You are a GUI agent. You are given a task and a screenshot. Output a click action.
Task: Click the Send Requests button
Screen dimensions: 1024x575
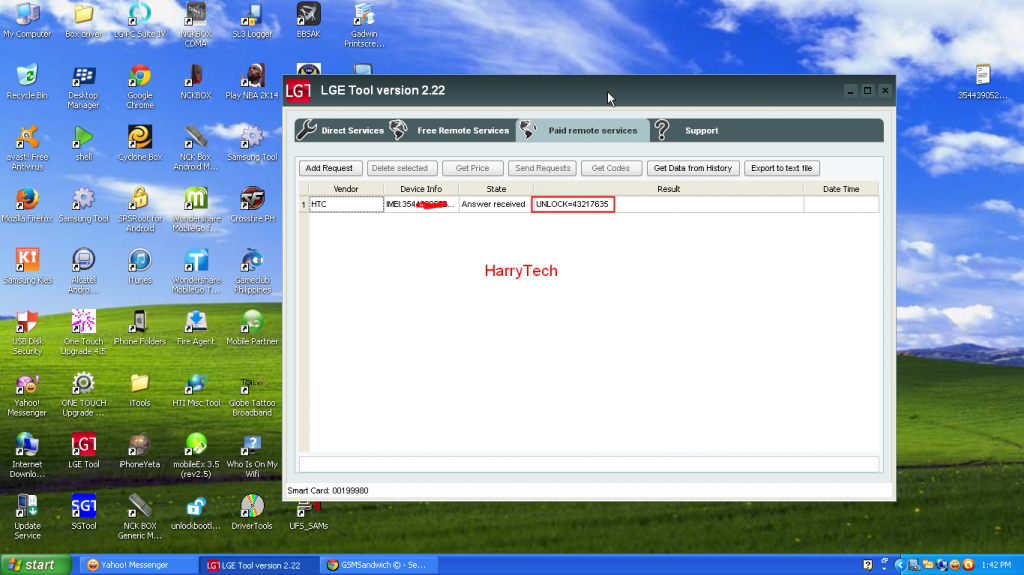542,168
